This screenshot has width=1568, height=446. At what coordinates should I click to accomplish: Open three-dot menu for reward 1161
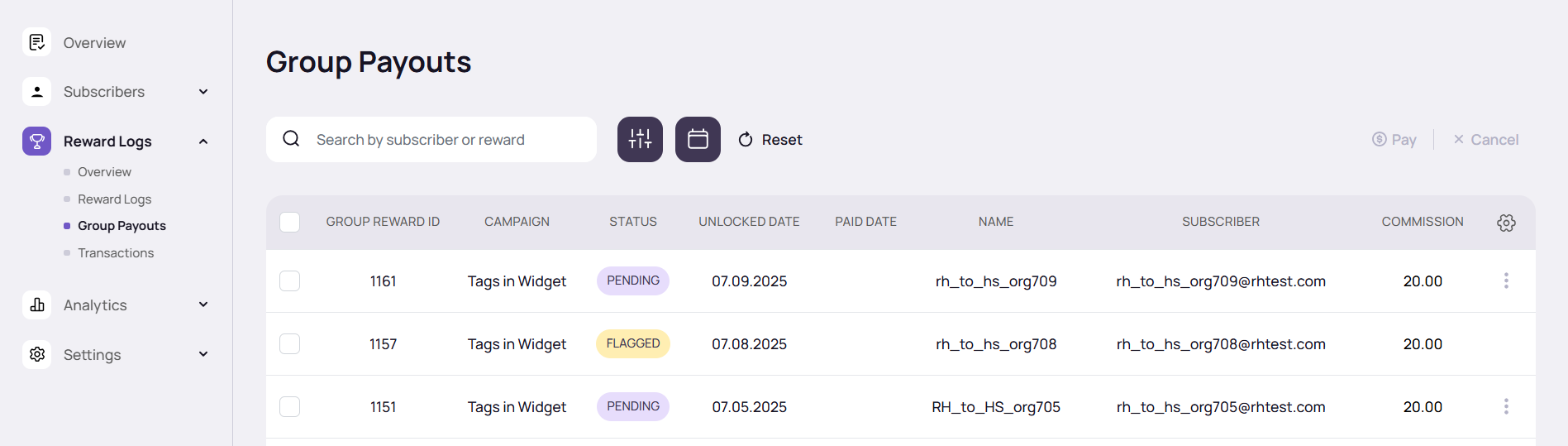1506,281
